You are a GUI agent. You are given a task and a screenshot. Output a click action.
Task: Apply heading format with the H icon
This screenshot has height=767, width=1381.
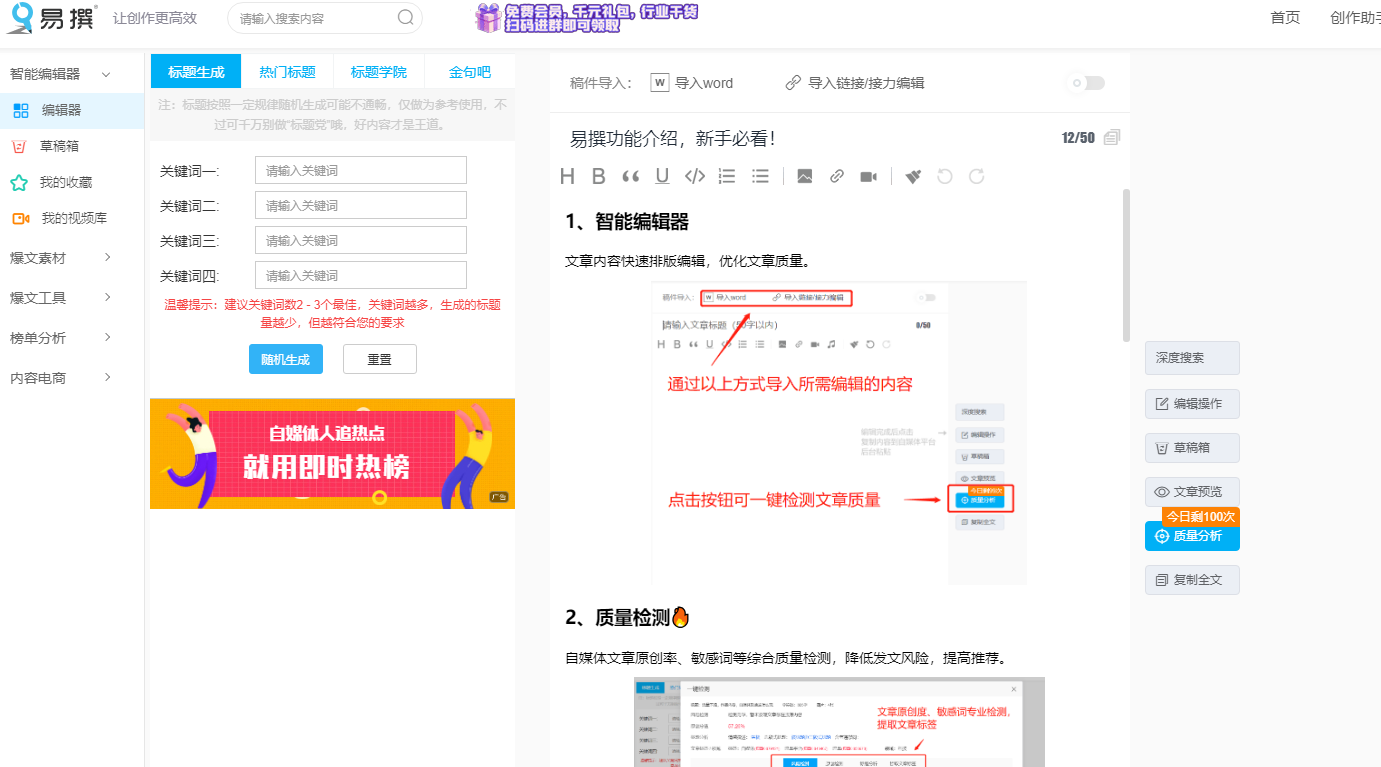(x=567, y=176)
